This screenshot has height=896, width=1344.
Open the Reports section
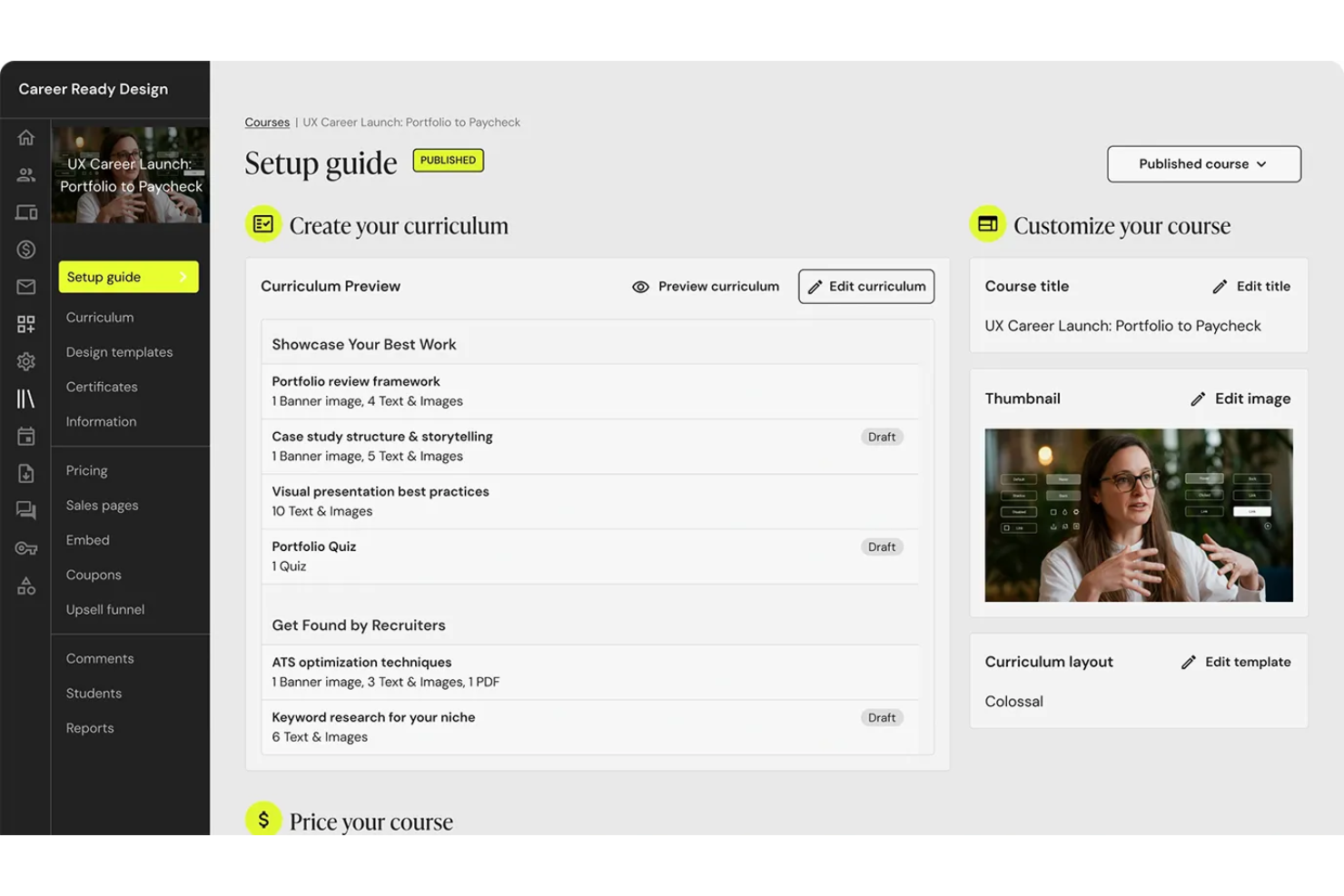(x=89, y=727)
